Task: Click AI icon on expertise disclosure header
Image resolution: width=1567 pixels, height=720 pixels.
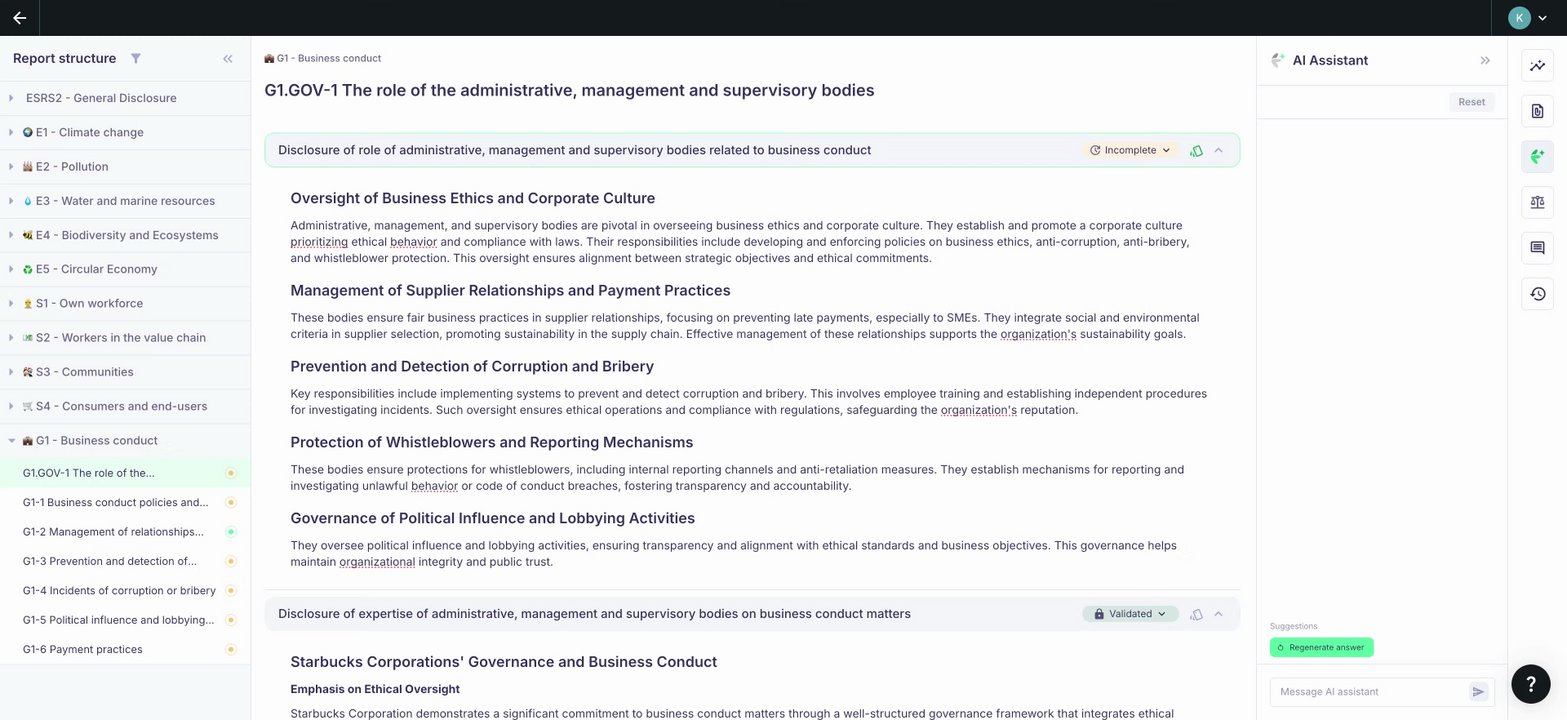Action: [1196, 614]
